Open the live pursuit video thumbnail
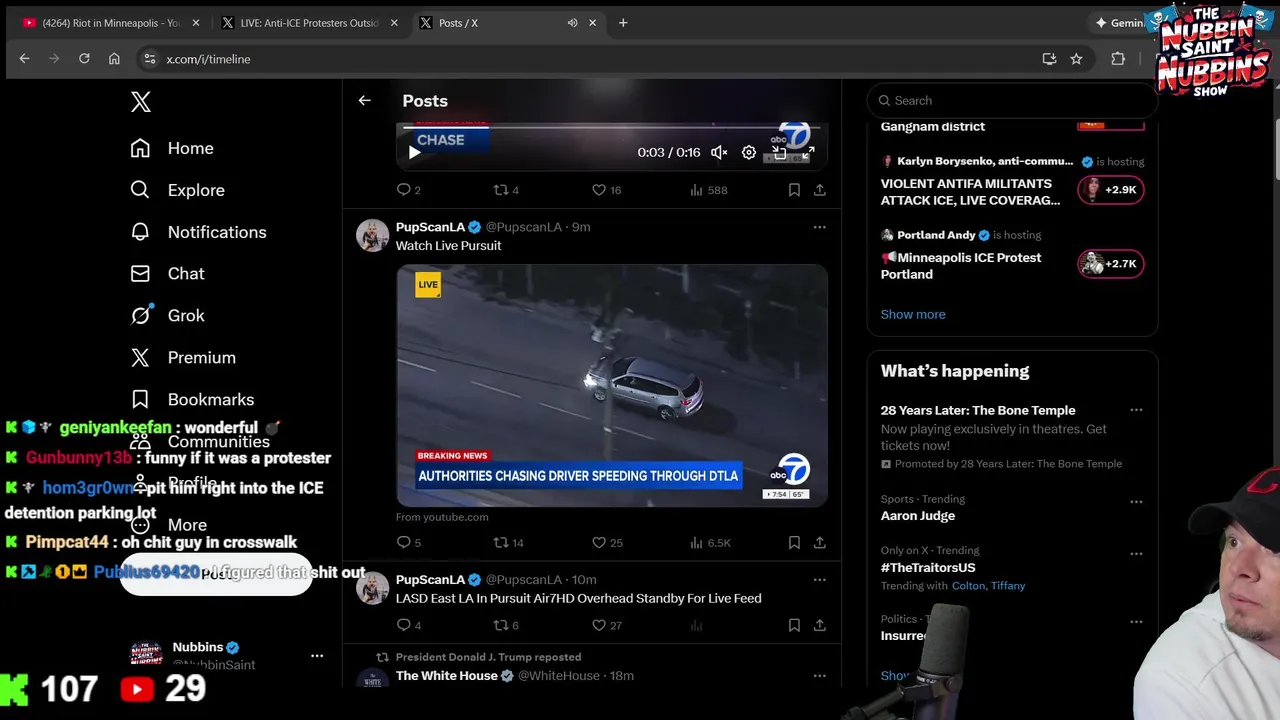Screen dimensions: 1280x720 click(x=612, y=385)
